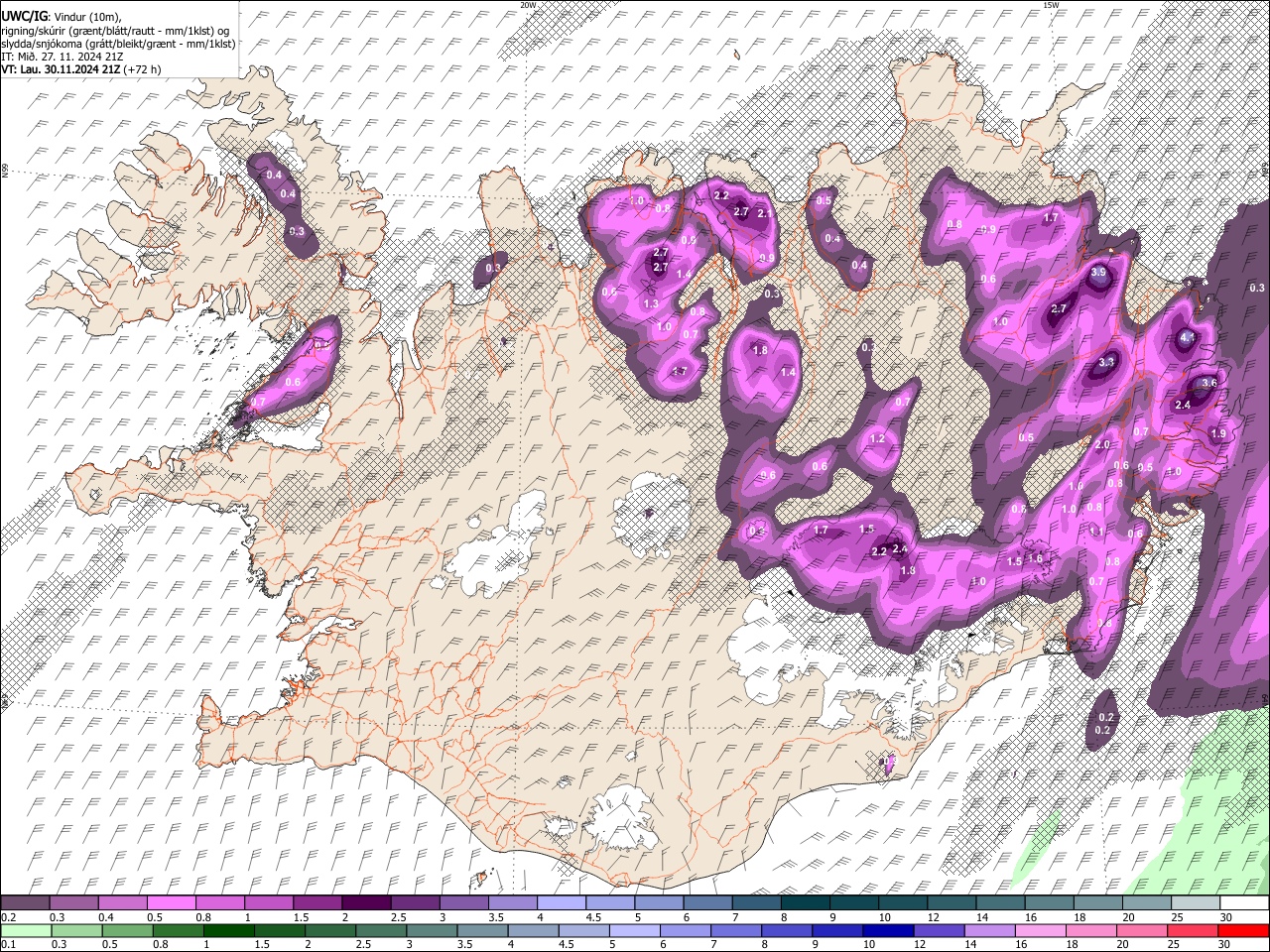
Task: Select the 'VT: Lau. 30.11.2024 21Z (+72 h)' line
Action: 81,69
